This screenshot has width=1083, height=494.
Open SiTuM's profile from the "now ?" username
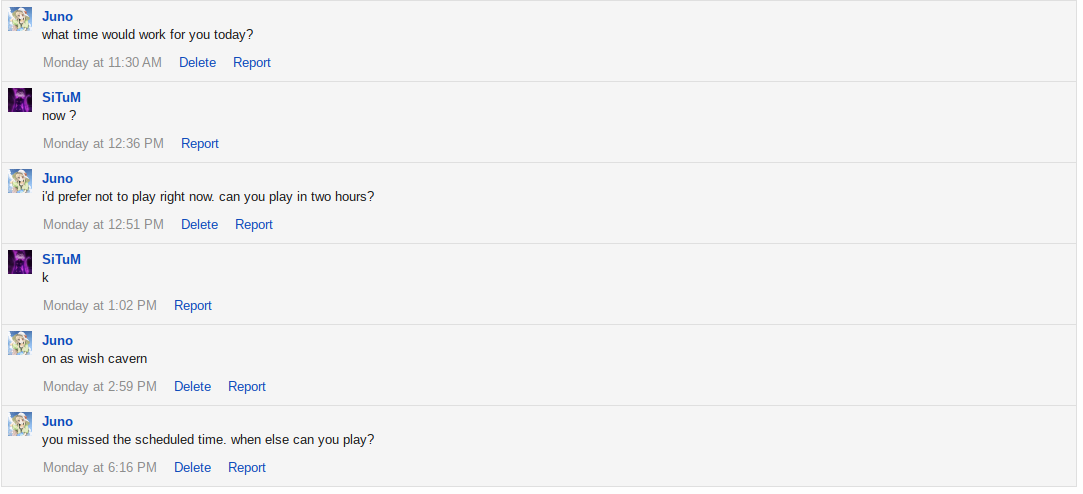[61, 97]
